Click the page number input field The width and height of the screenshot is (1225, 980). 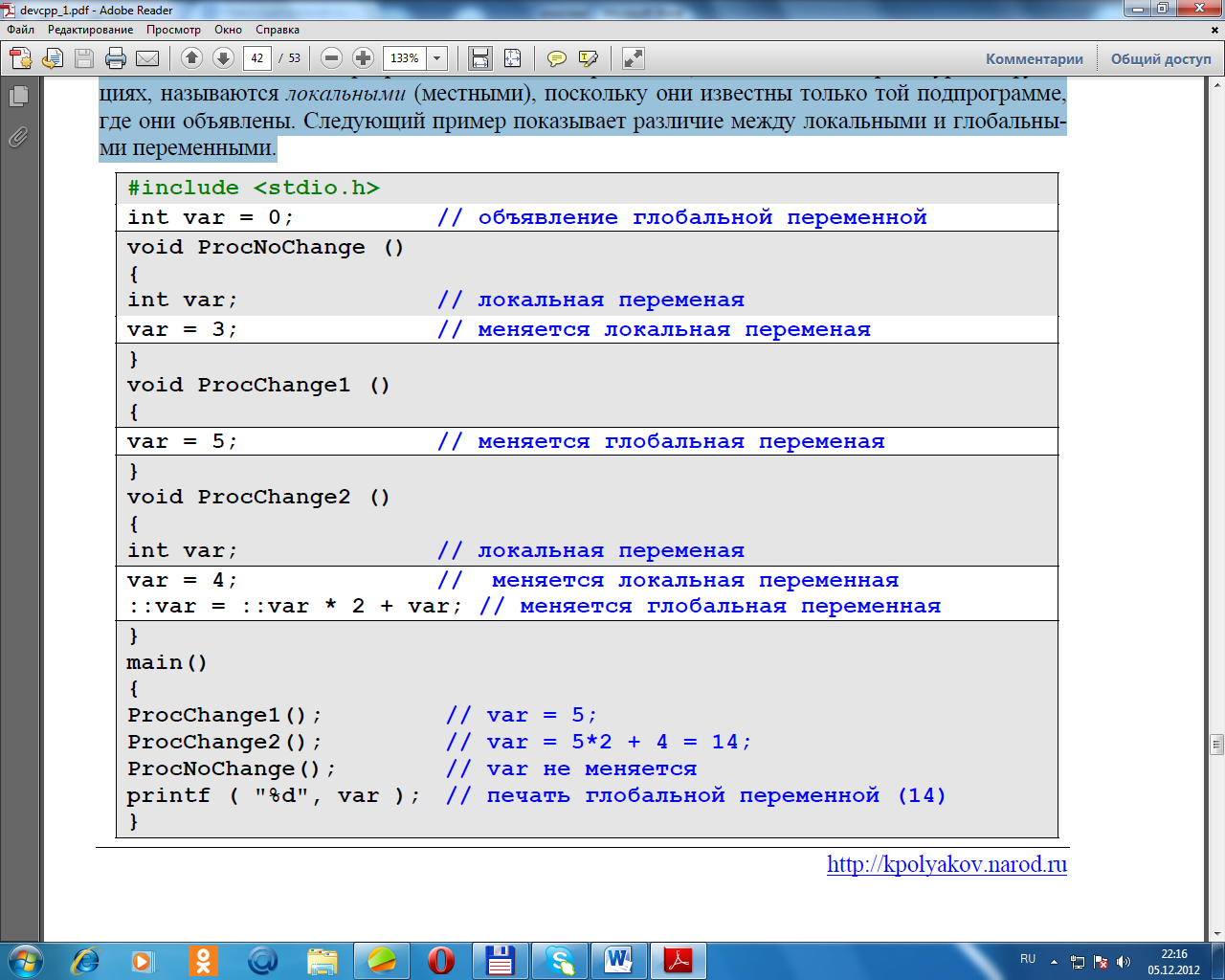pos(256,58)
